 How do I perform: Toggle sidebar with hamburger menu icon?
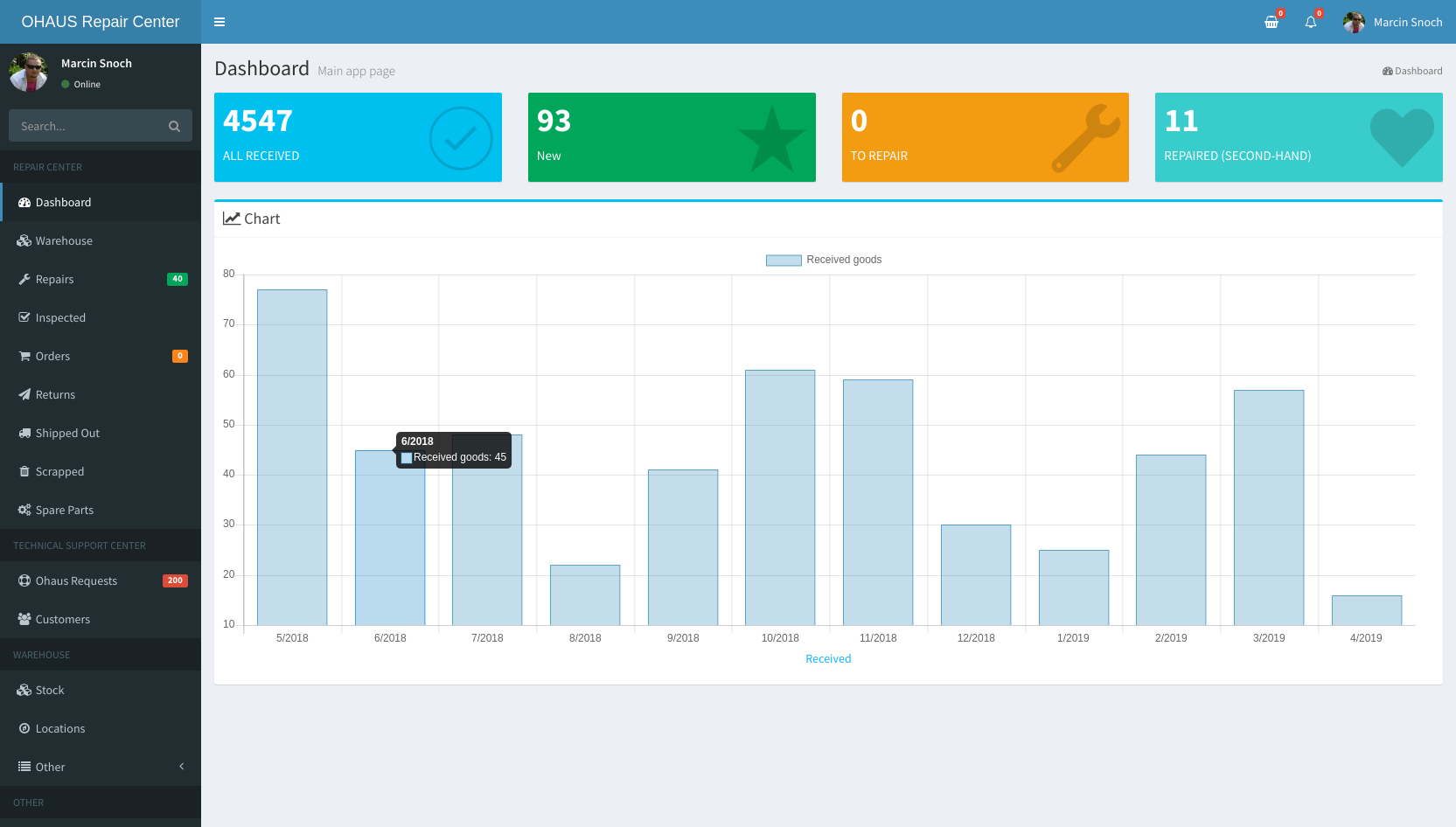219,22
